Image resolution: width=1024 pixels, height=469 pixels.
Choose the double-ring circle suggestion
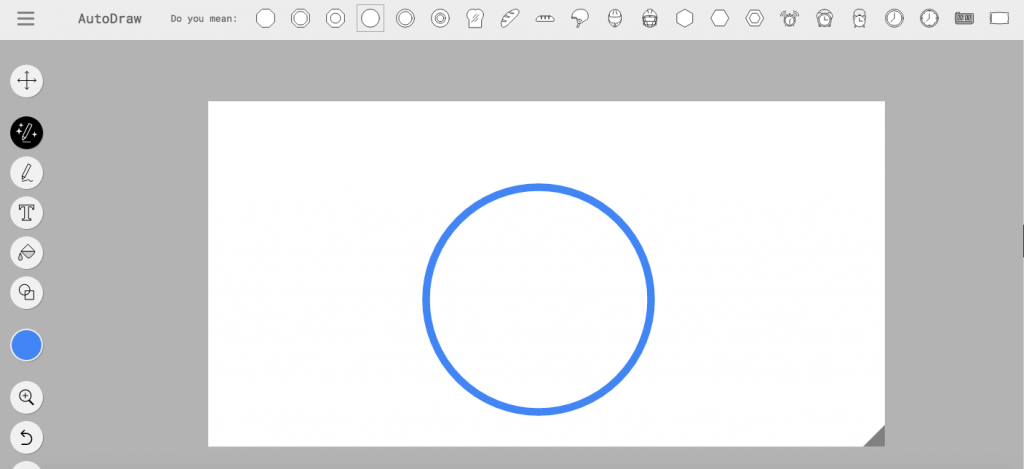406,18
